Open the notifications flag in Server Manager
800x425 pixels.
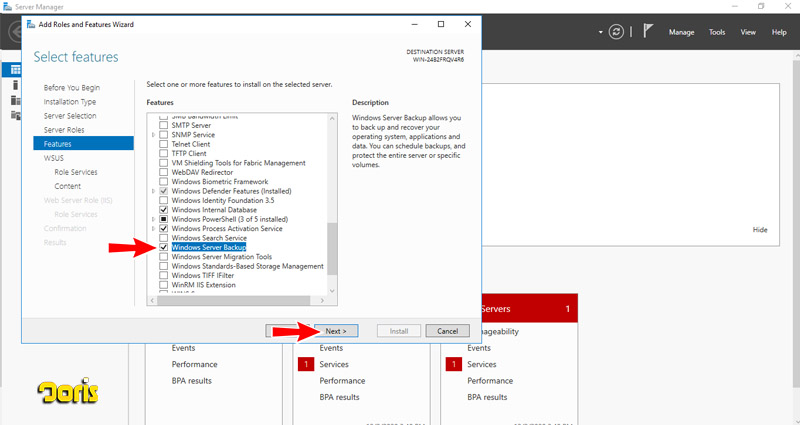pyautogui.click(x=647, y=32)
